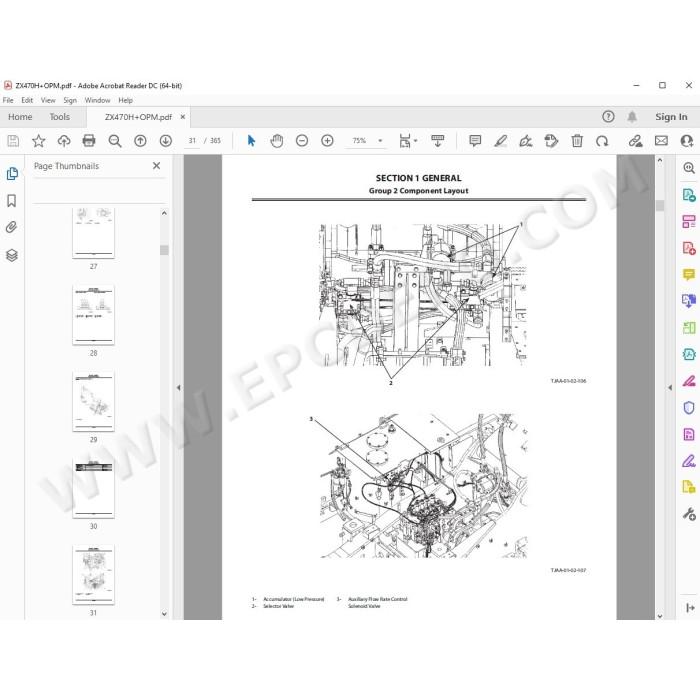Image resolution: width=700 pixels, height=700 pixels.
Task: Open More Tools wrench icon
Action: click(689, 514)
